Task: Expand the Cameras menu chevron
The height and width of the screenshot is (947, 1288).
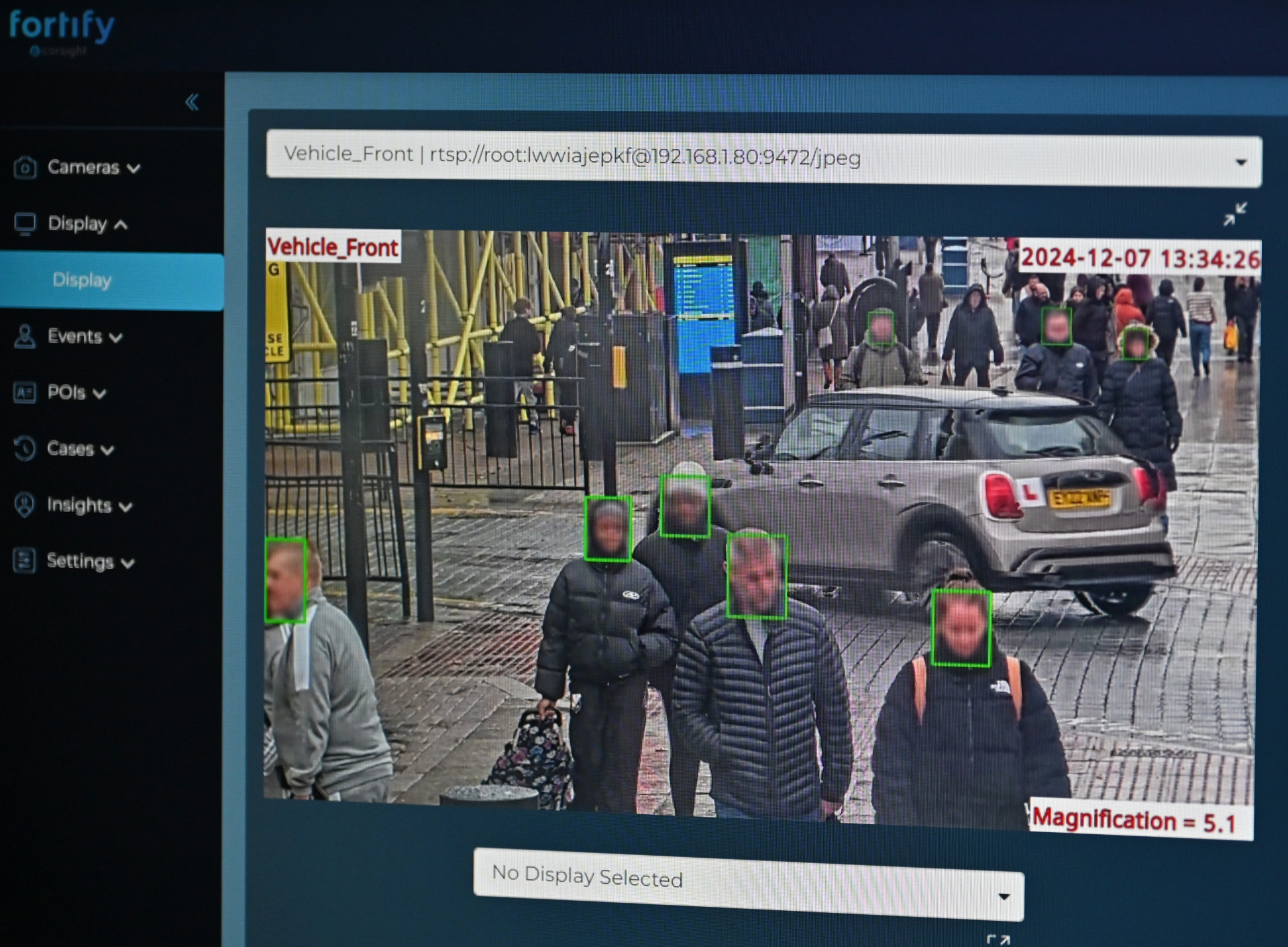Action: click(133, 168)
